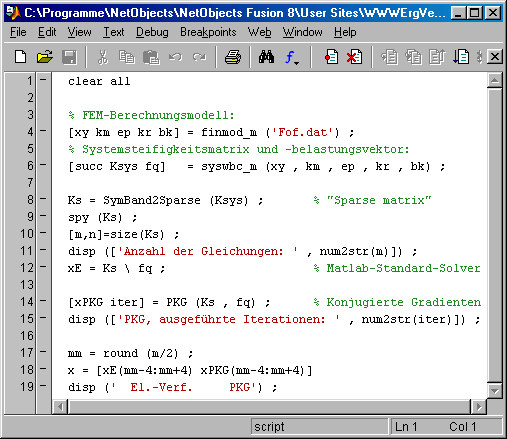Create a new file with the New icon

[x=21, y=57]
